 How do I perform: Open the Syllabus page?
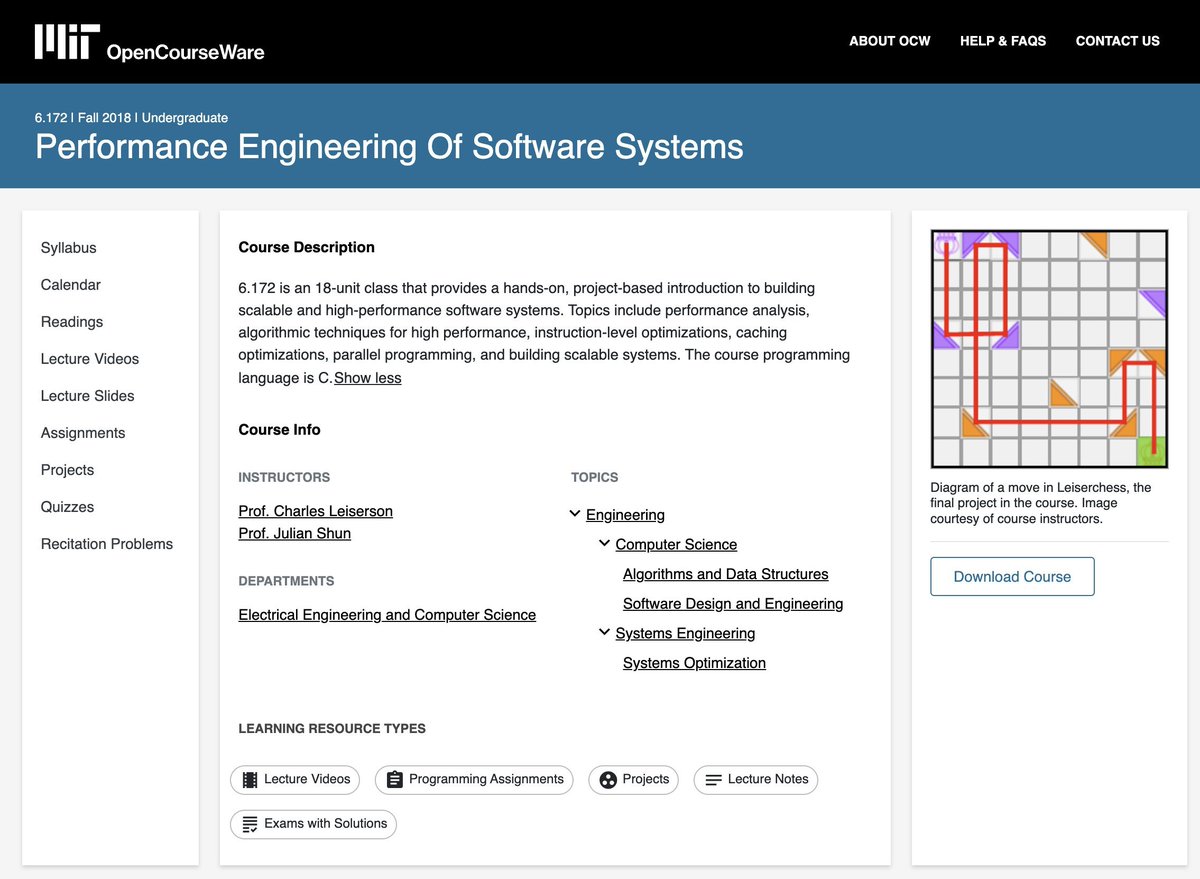click(69, 248)
